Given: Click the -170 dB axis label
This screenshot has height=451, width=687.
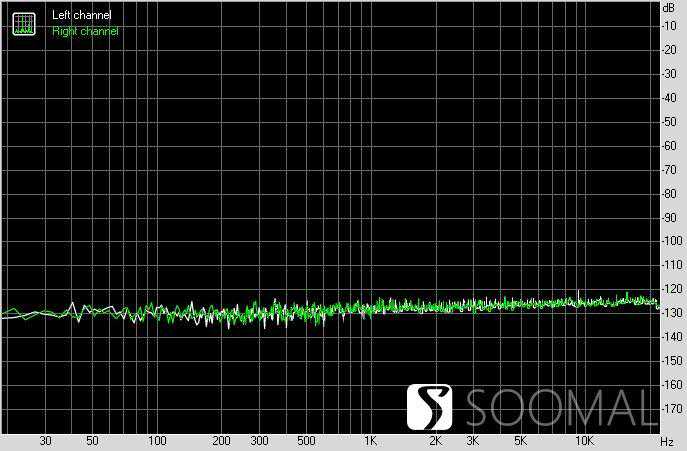Looking at the screenshot, I should (x=668, y=409).
